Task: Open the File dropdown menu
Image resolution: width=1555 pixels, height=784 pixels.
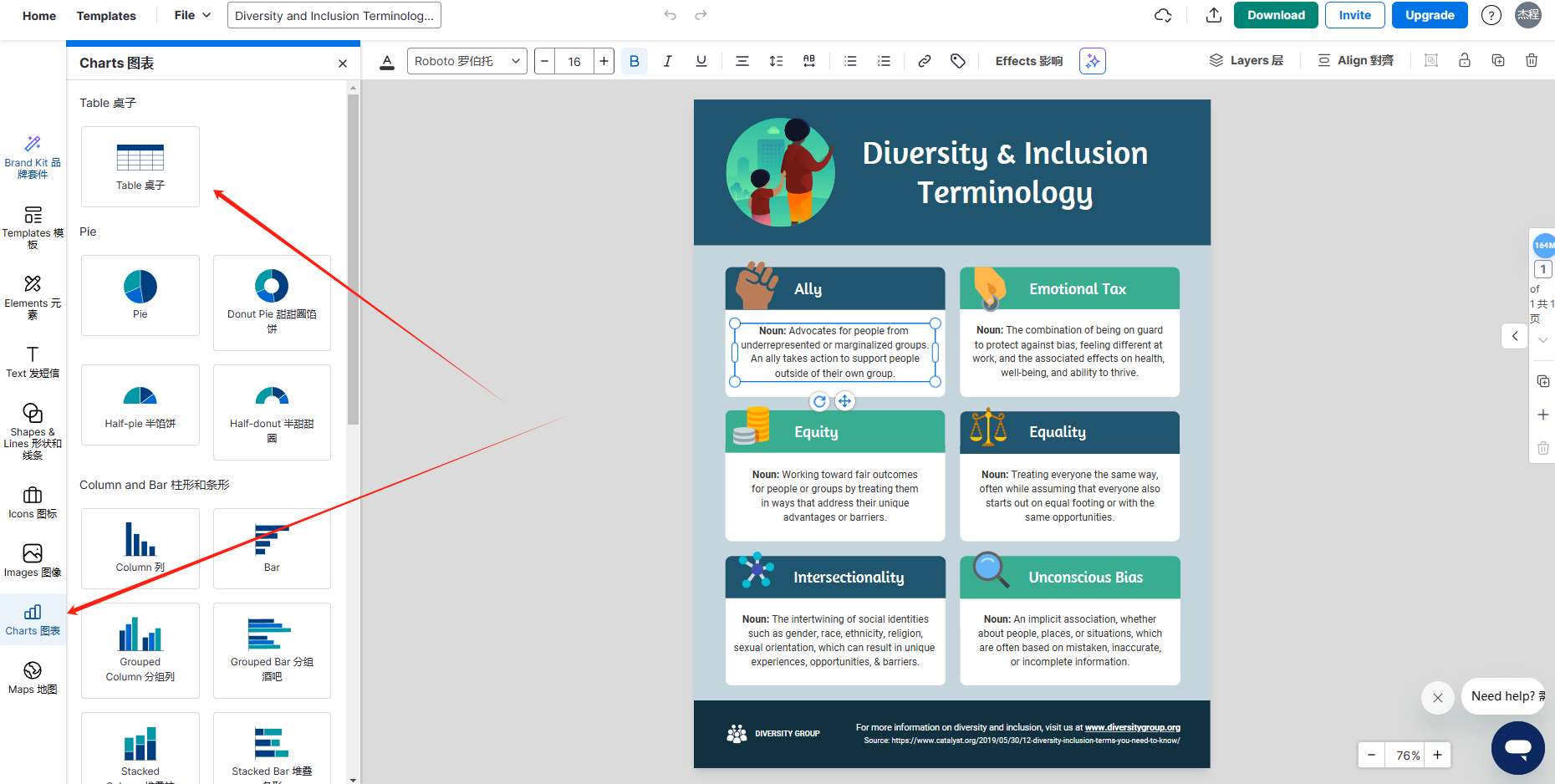Action: pos(193,15)
